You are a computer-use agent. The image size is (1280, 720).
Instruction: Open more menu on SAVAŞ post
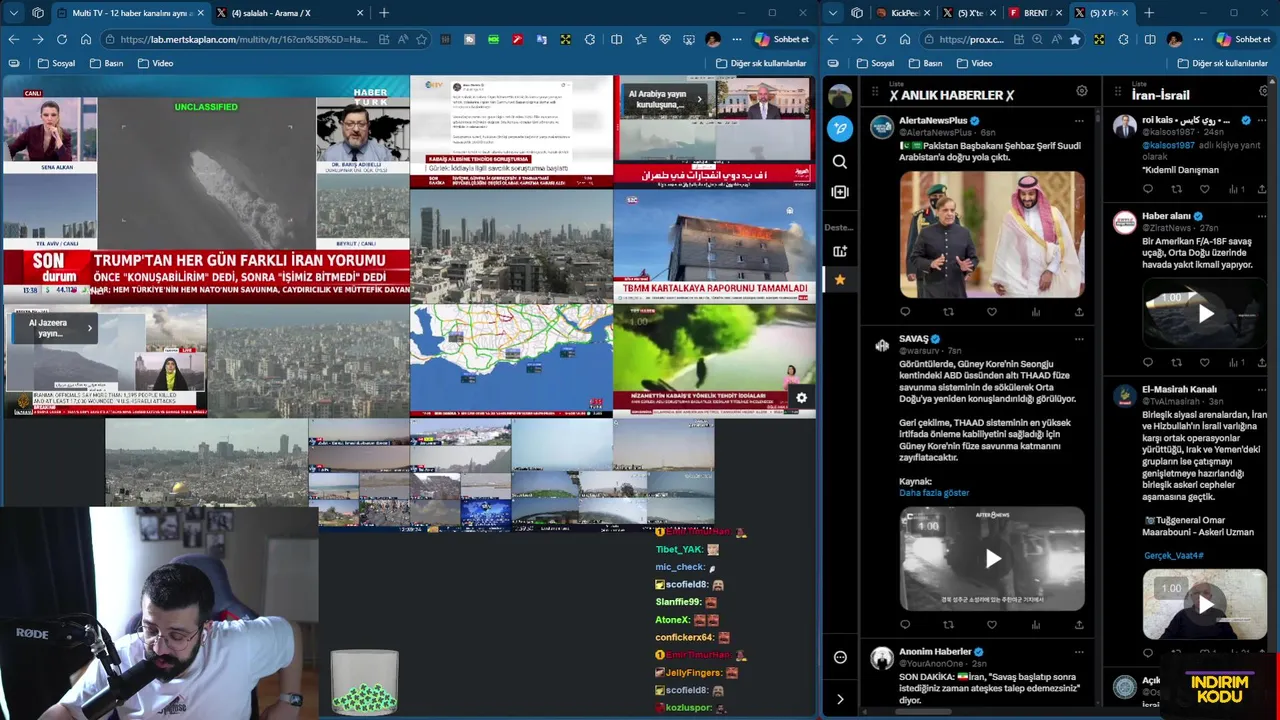pos(1079,339)
